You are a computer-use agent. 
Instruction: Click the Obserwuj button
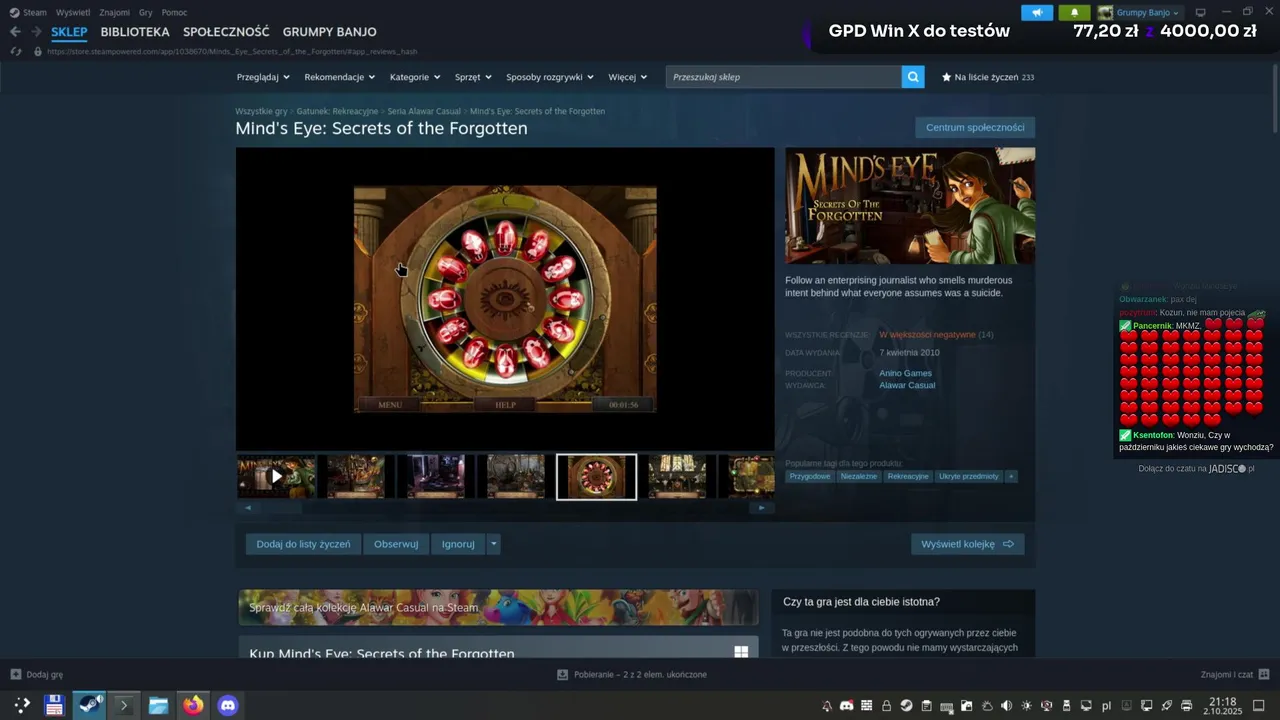(x=396, y=544)
